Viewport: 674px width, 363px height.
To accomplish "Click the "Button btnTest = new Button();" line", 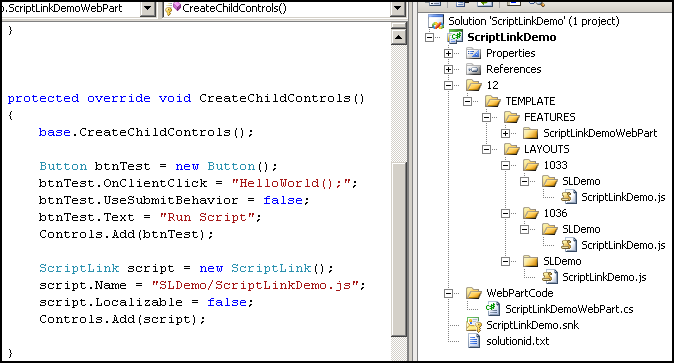I will [158, 166].
